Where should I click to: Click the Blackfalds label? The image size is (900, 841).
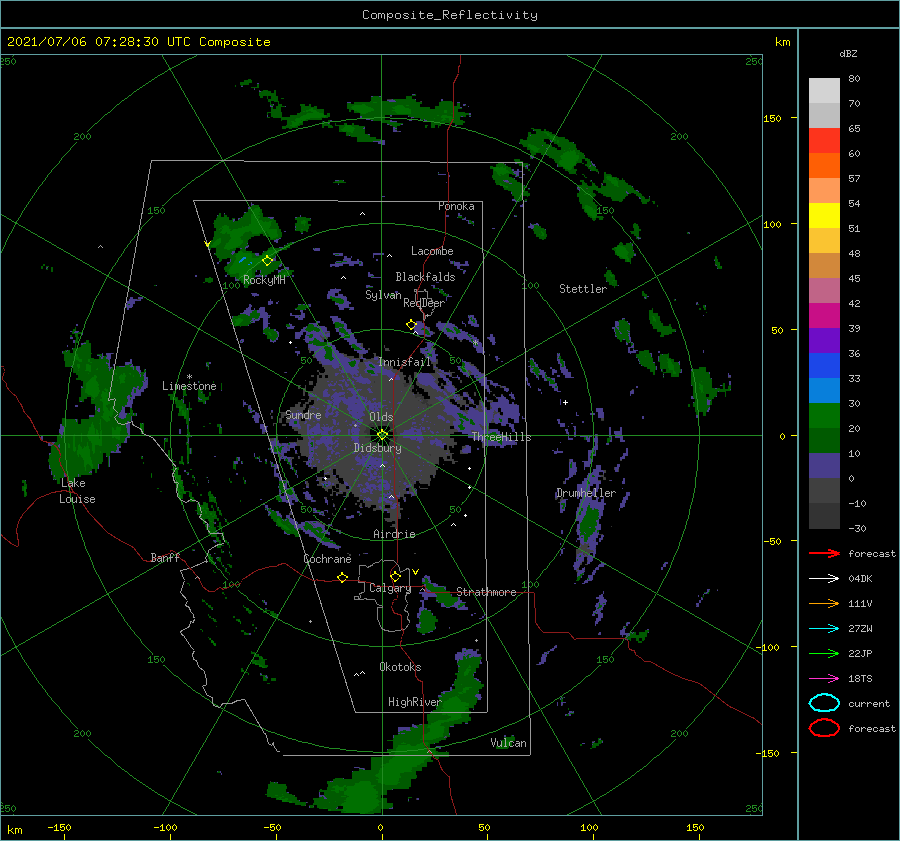pyautogui.click(x=425, y=277)
